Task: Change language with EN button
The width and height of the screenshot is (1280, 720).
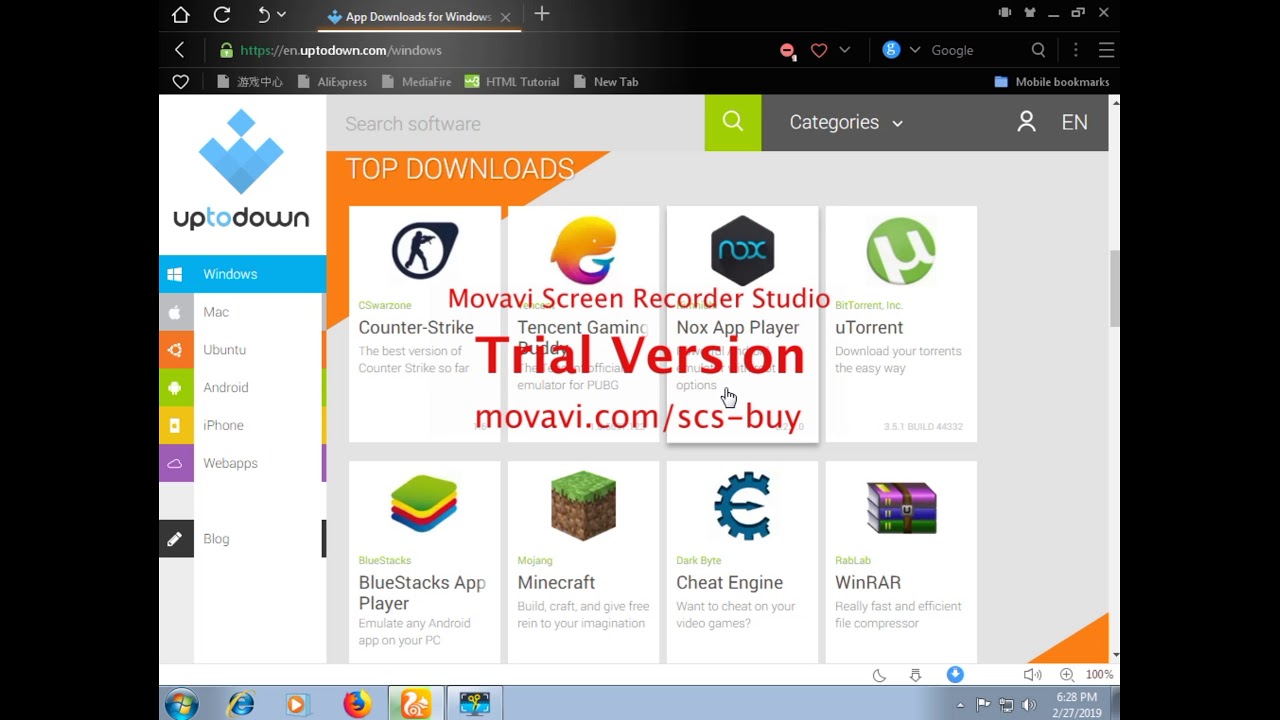Action: pos(1074,123)
